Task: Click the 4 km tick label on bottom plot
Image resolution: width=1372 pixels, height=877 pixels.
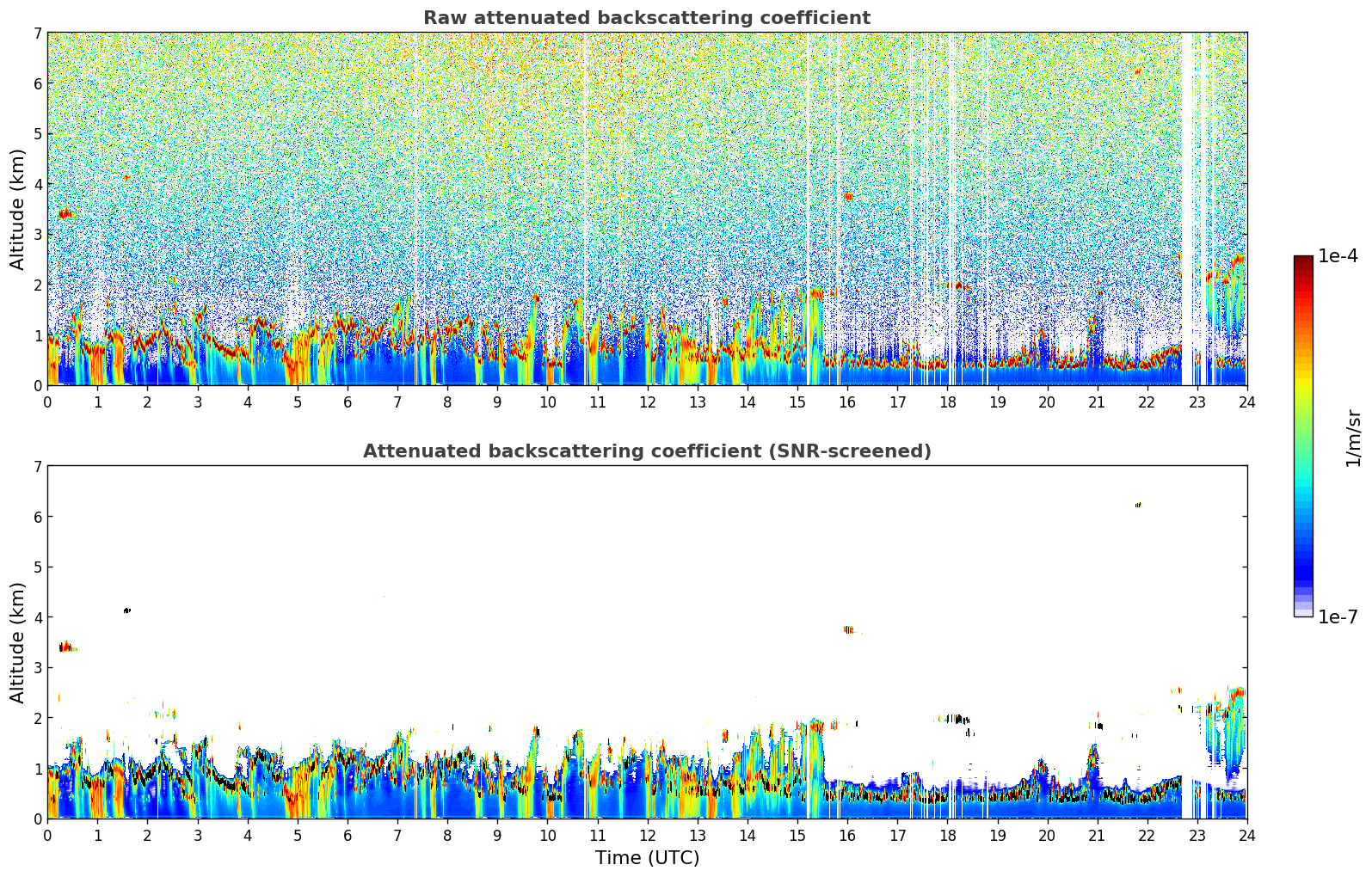Action: (x=37, y=617)
